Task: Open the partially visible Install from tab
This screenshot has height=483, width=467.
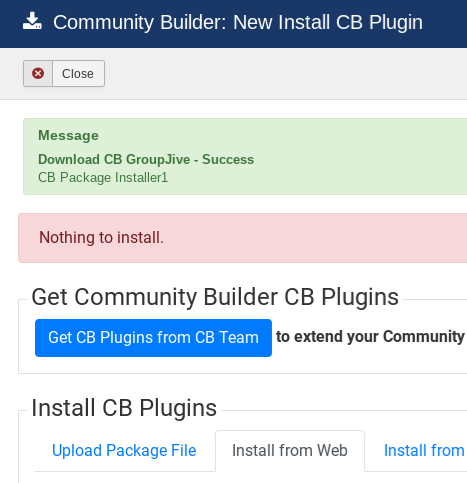Action: click(x=424, y=450)
